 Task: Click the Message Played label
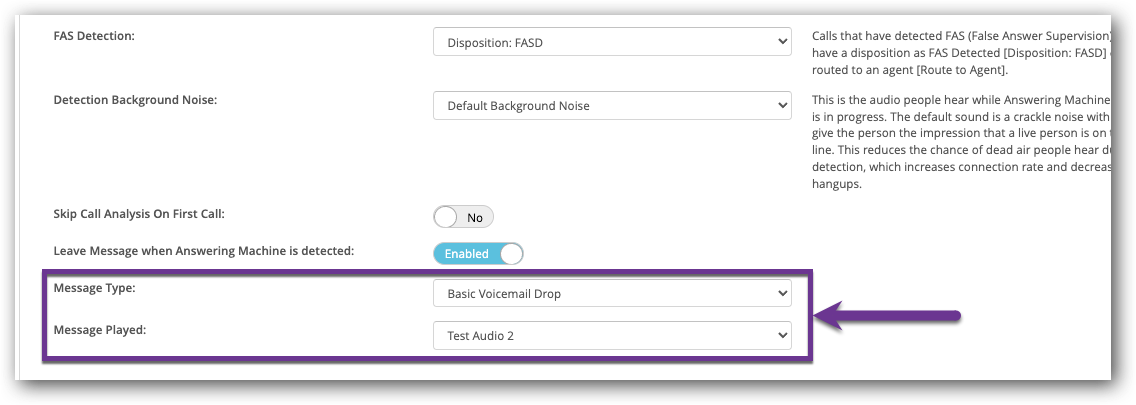(x=99, y=330)
